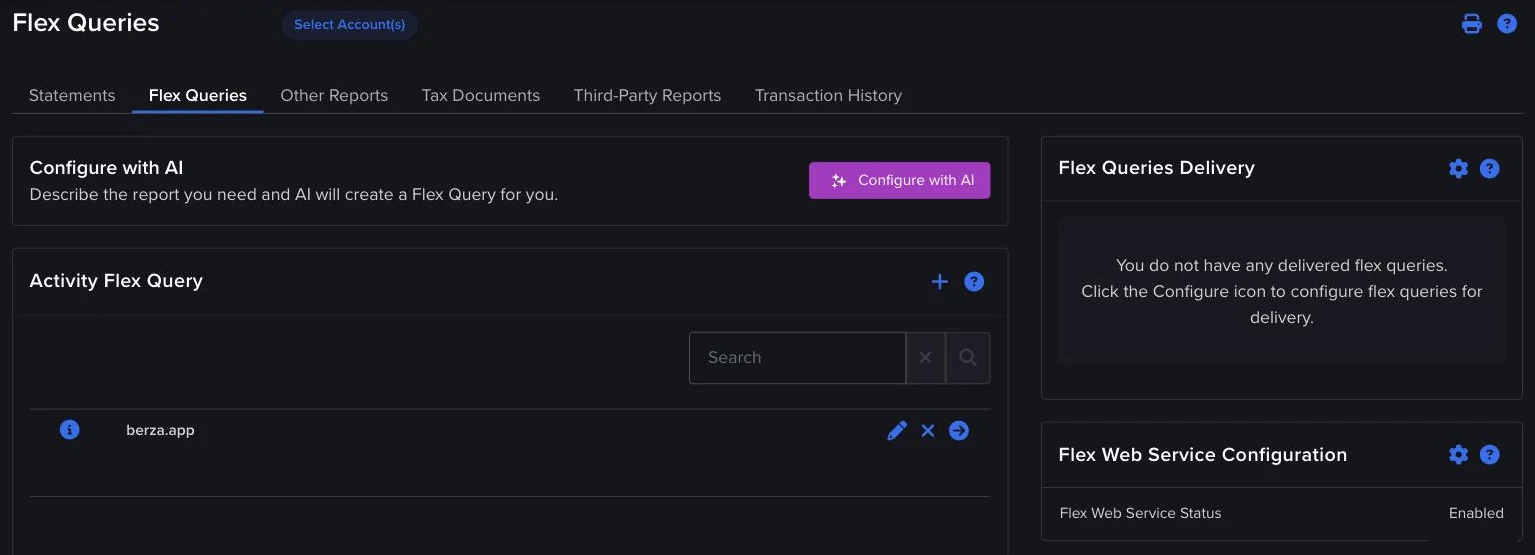Clear the search field with the X

click(925, 358)
